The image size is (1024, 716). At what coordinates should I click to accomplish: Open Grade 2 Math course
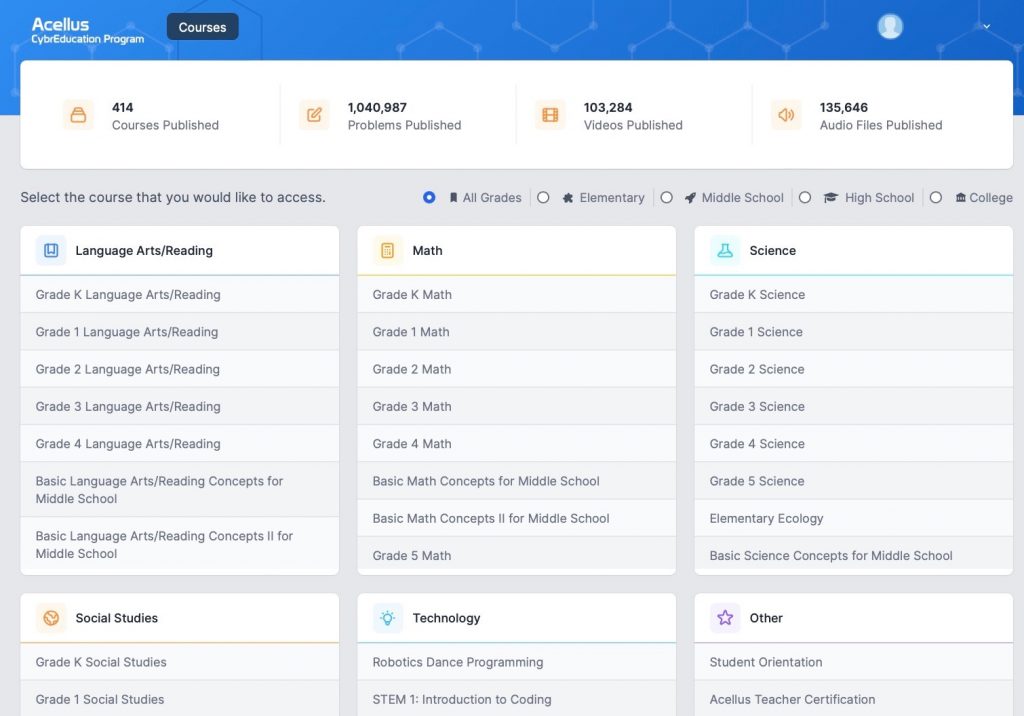pos(517,369)
